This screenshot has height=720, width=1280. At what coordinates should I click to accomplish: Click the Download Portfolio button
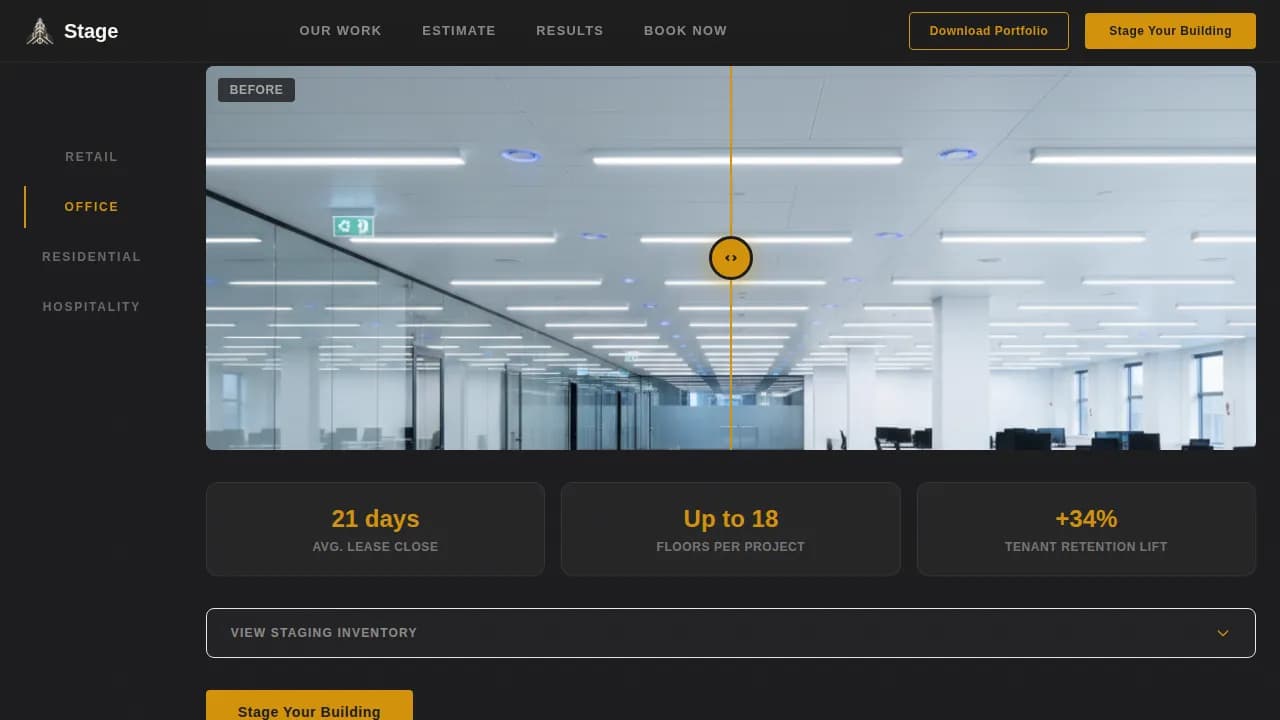coord(988,31)
